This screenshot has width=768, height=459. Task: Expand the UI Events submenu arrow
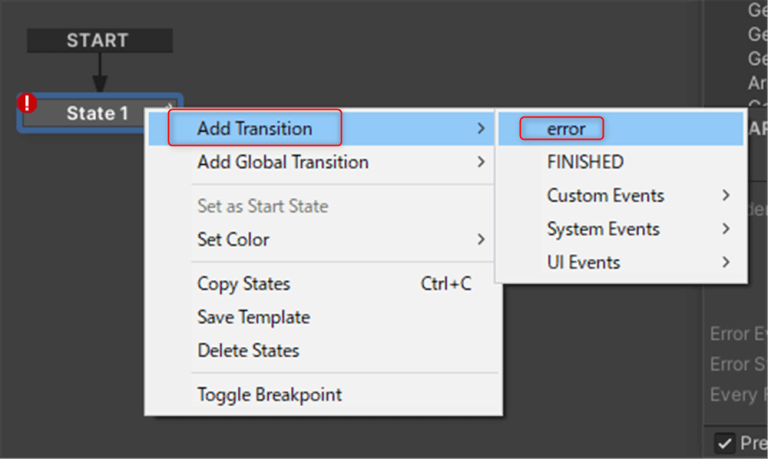tap(726, 262)
